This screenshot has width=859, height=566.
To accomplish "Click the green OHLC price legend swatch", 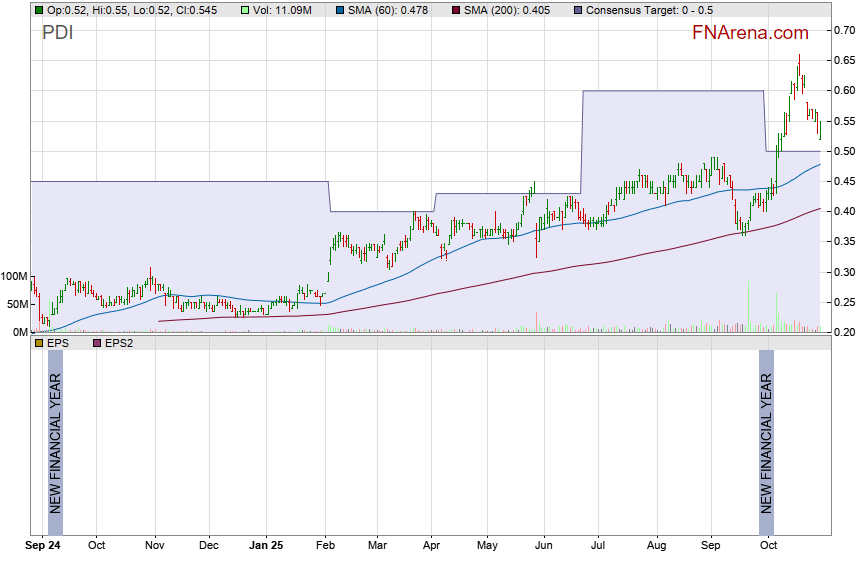I will click(x=38, y=10).
